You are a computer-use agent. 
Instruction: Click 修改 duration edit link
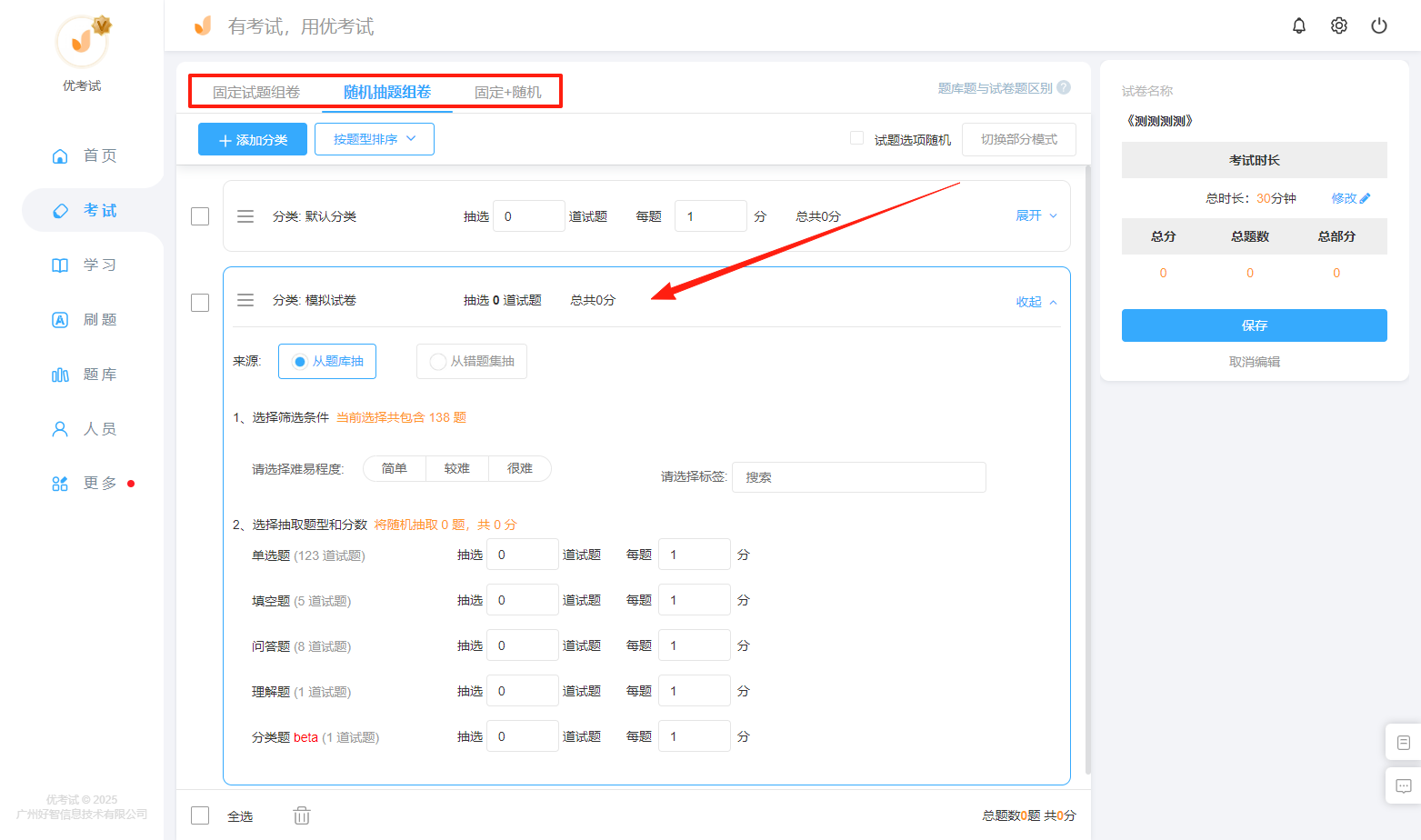1351,198
